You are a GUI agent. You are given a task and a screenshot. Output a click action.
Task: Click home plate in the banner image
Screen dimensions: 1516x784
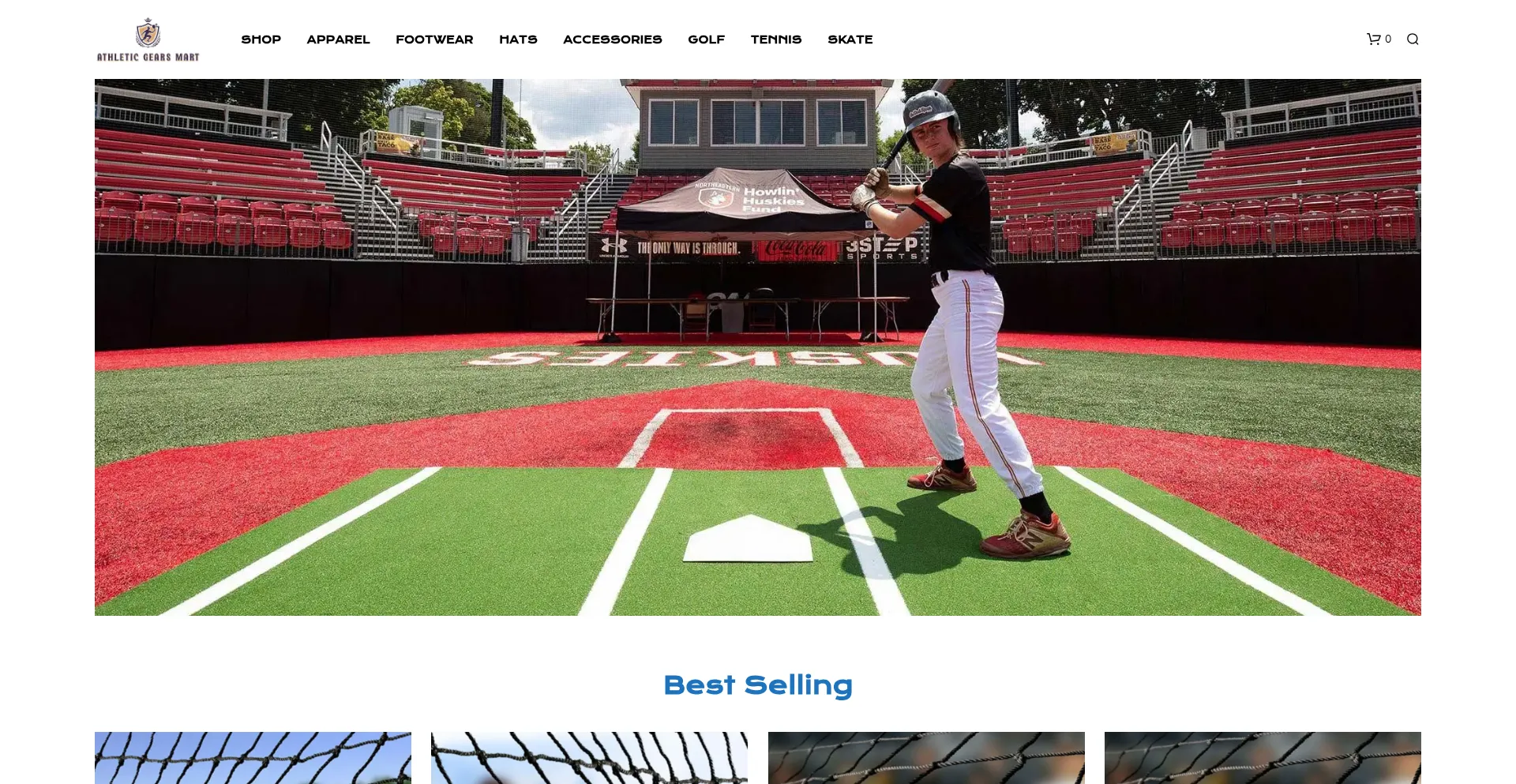click(x=748, y=538)
